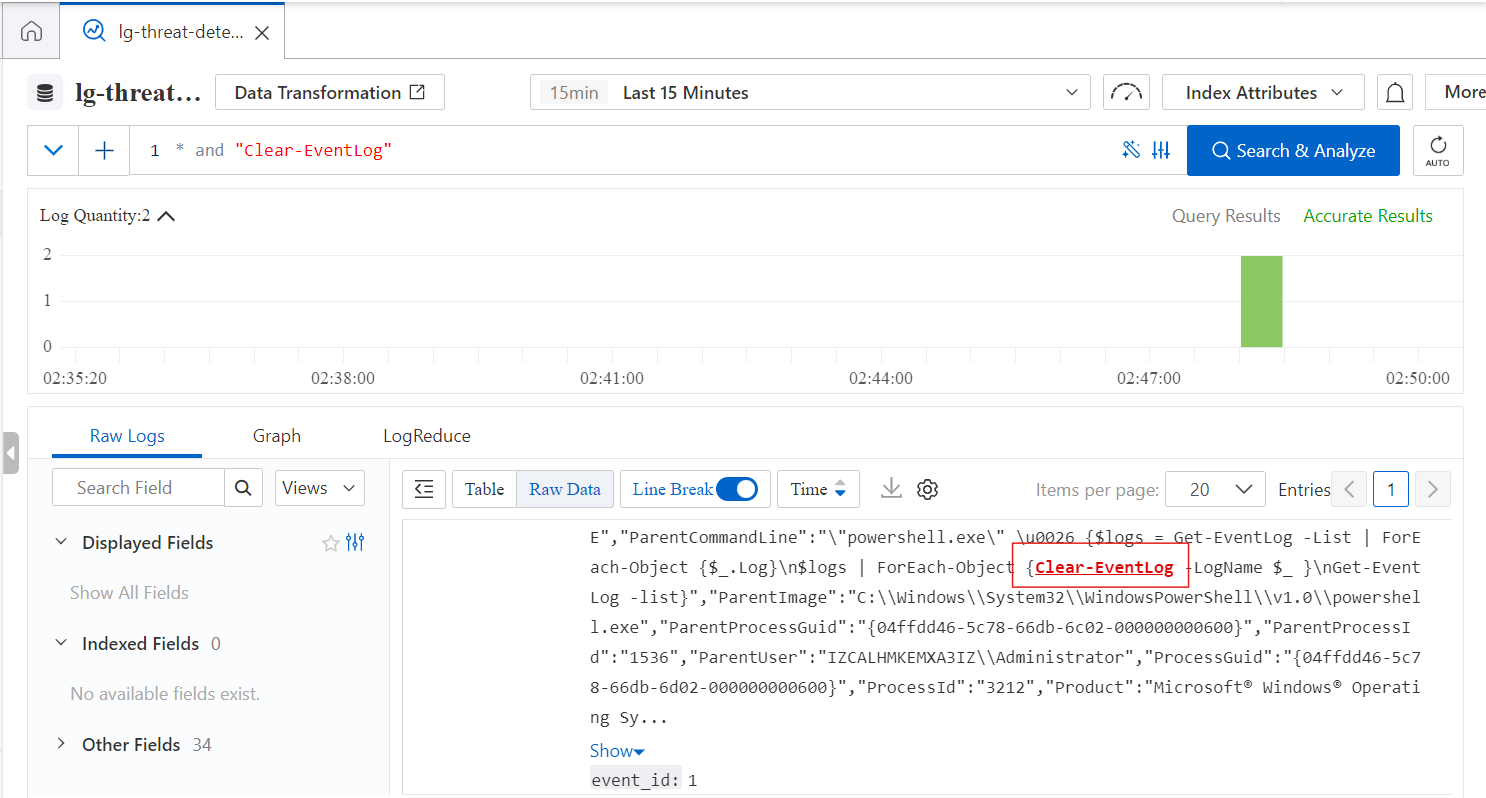This screenshot has width=1486, height=798.
Task: Open the Last 15 Minutes time range dropdown
Action: [810, 93]
